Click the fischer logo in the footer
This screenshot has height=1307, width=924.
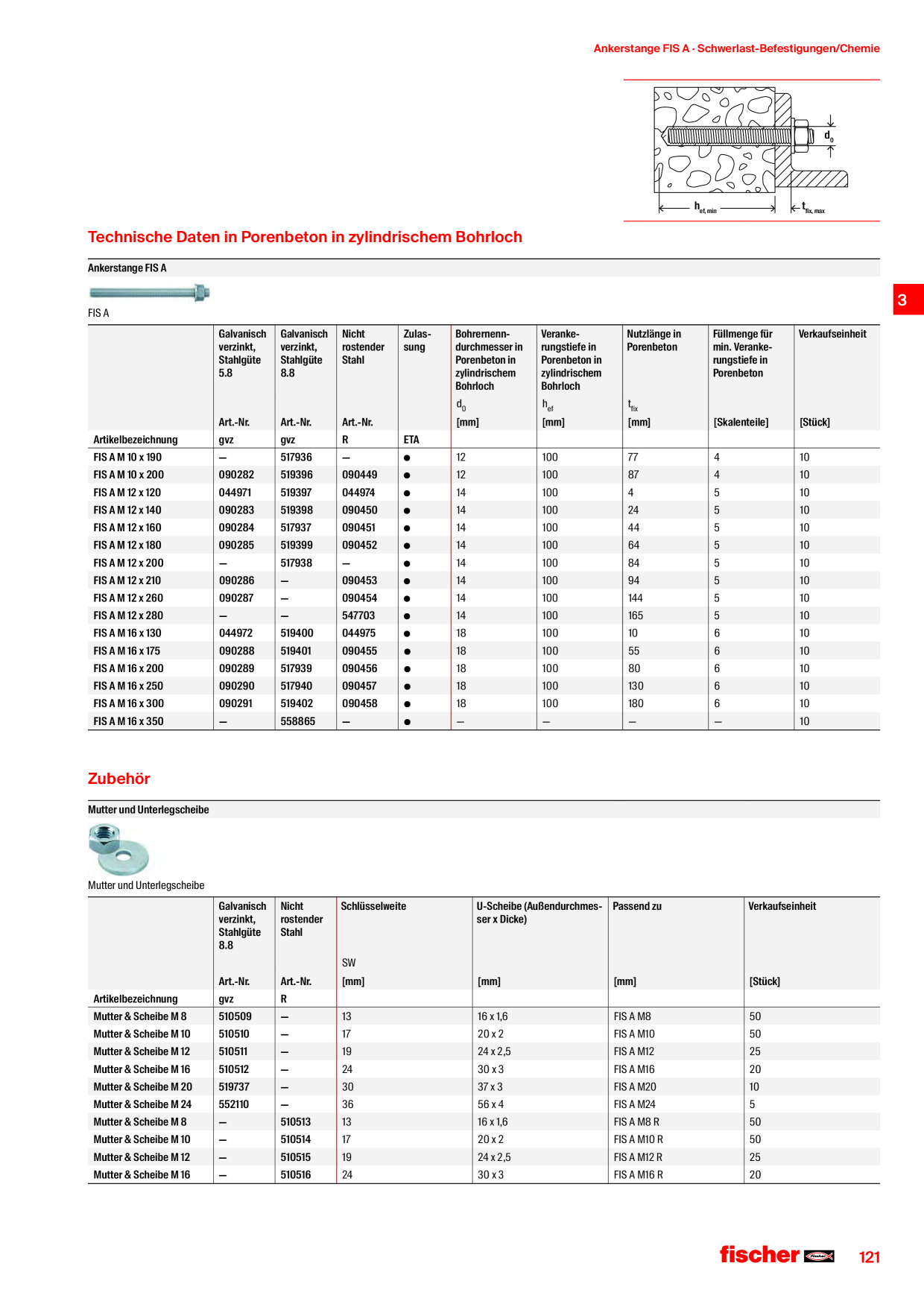pos(776,1255)
